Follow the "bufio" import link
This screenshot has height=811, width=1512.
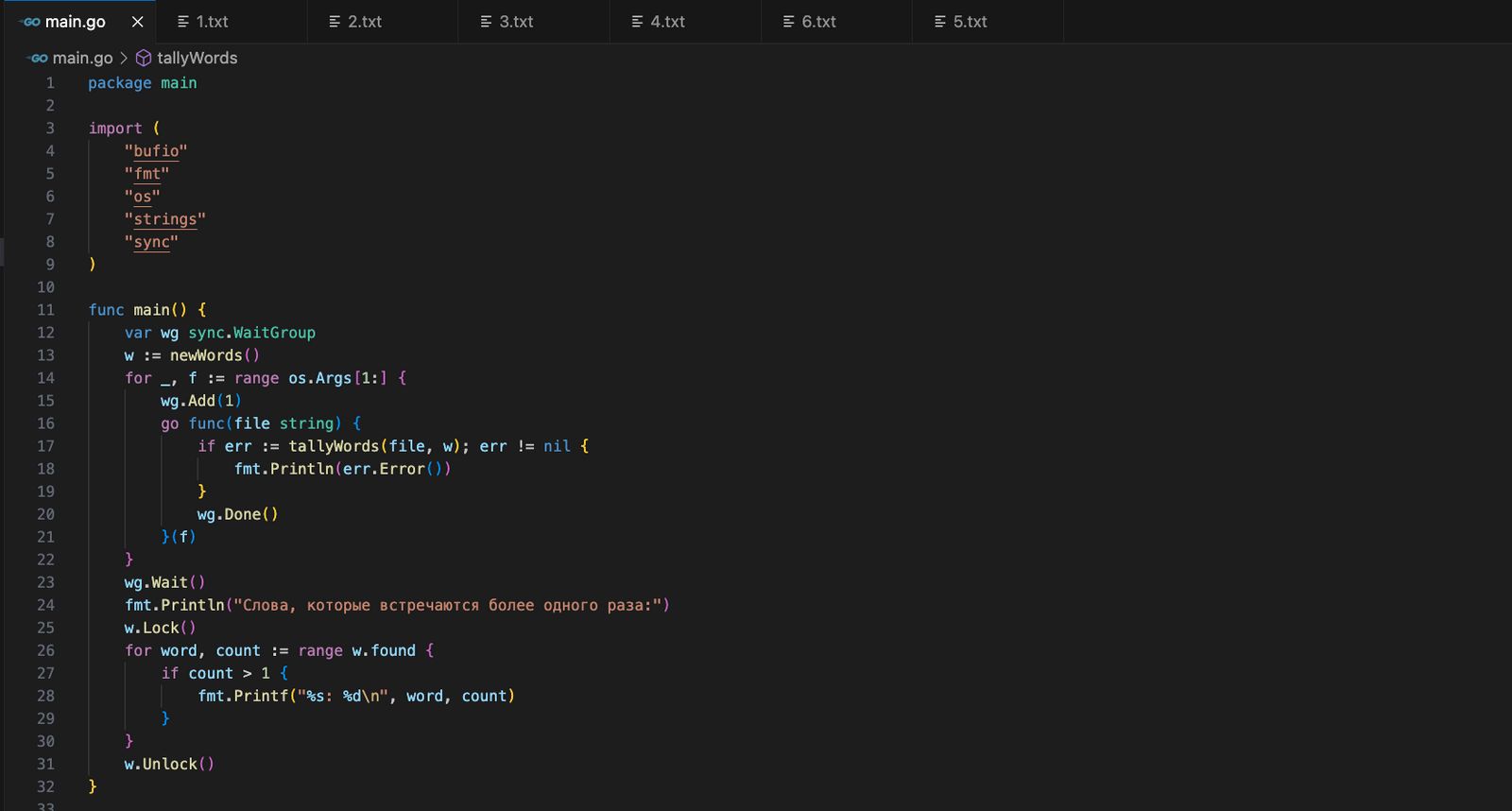[156, 151]
